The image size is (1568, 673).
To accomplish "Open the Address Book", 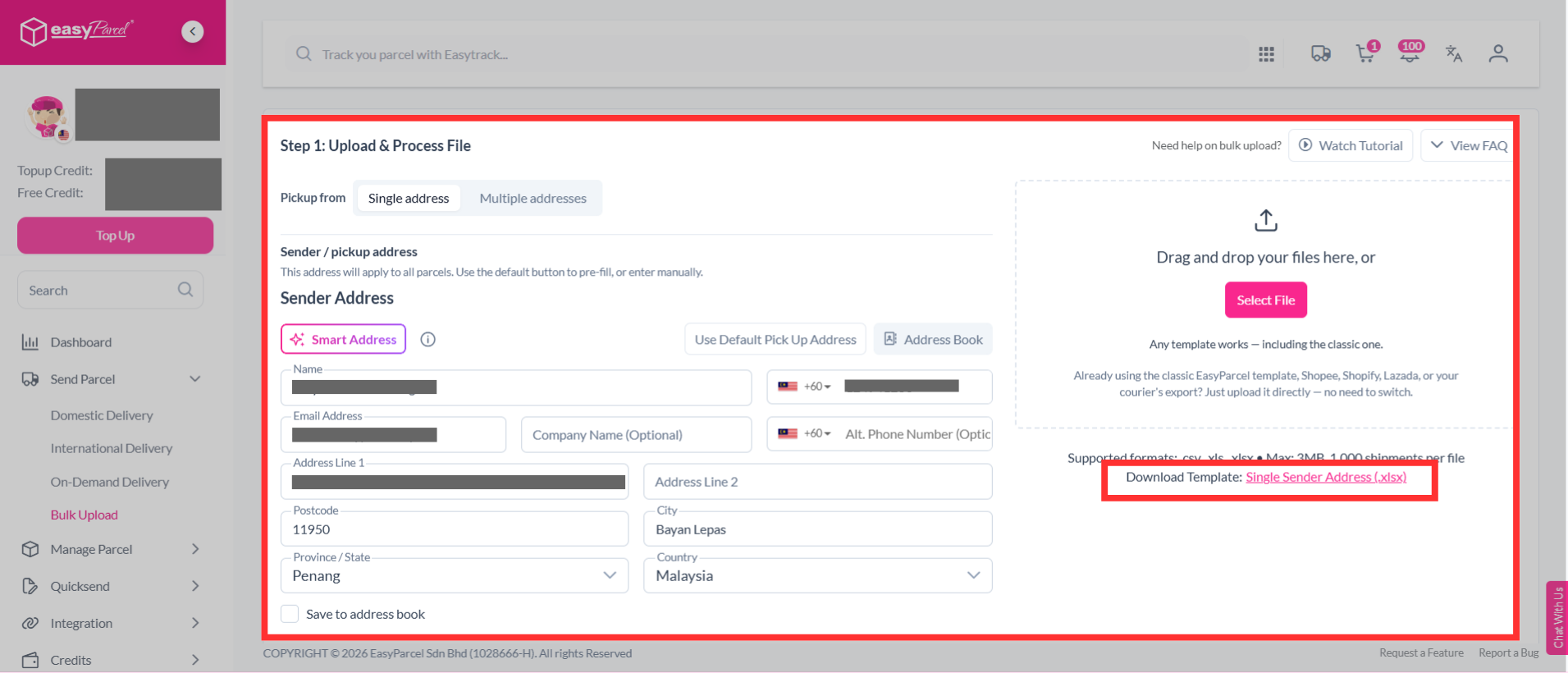I will coord(933,339).
